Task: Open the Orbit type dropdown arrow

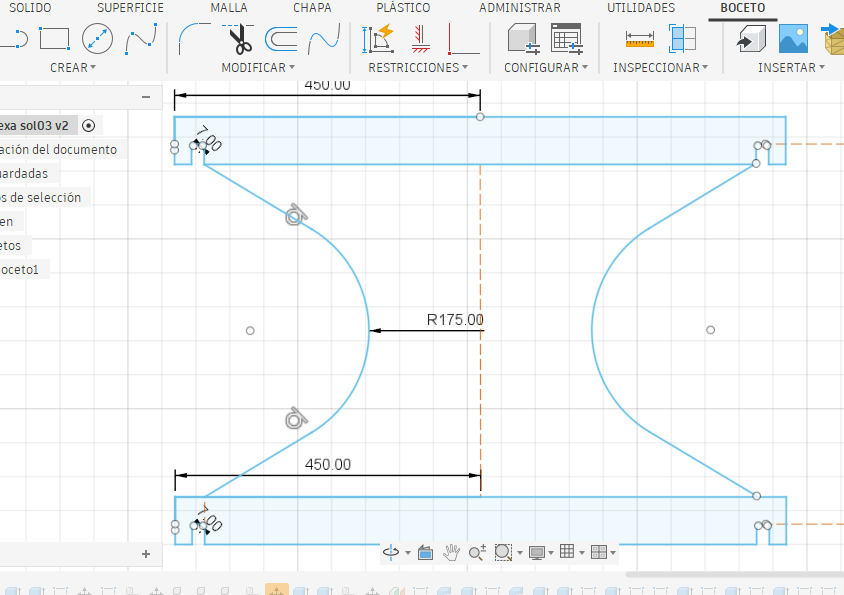Action: 407,552
